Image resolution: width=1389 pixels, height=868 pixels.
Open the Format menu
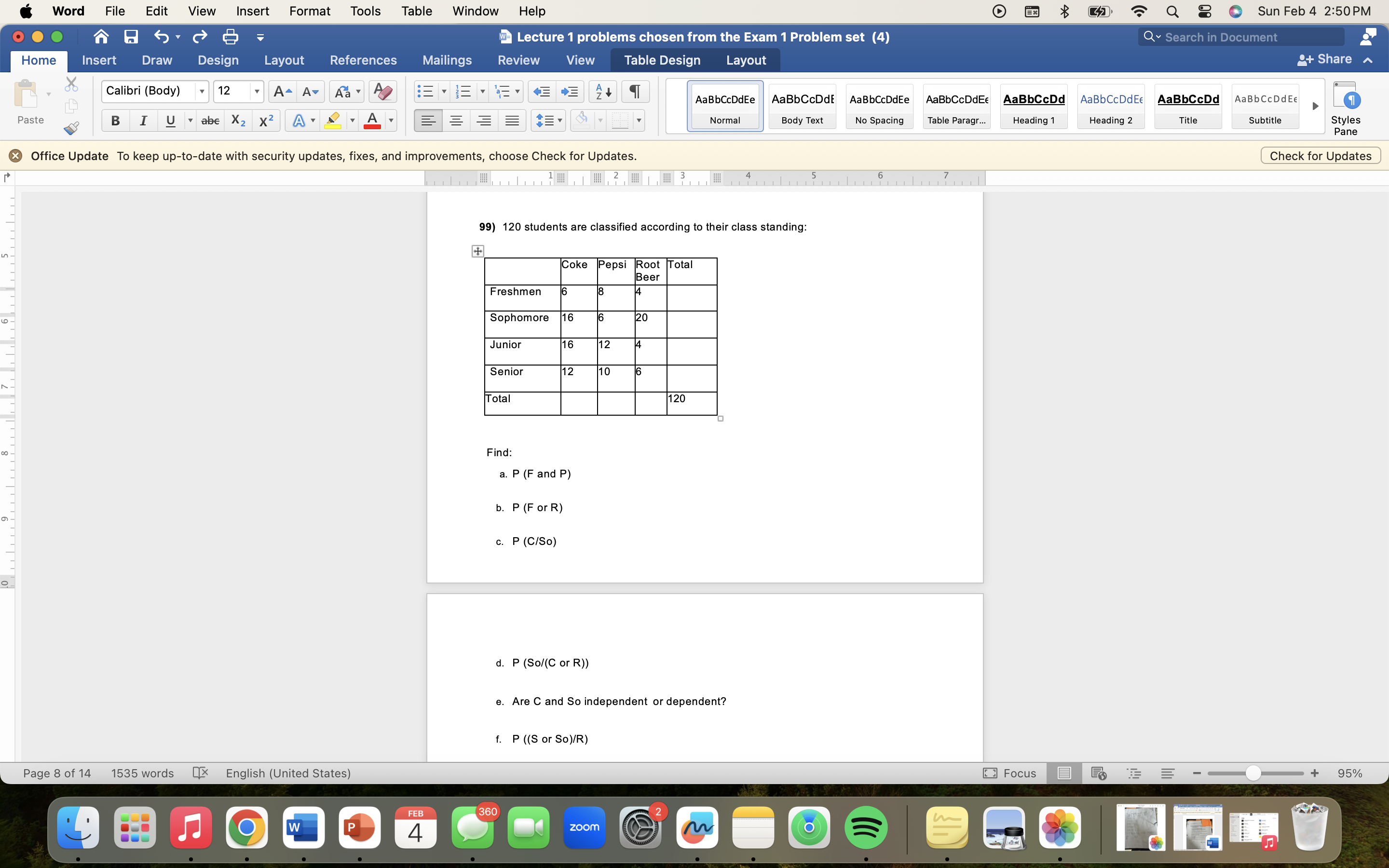(309, 11)
